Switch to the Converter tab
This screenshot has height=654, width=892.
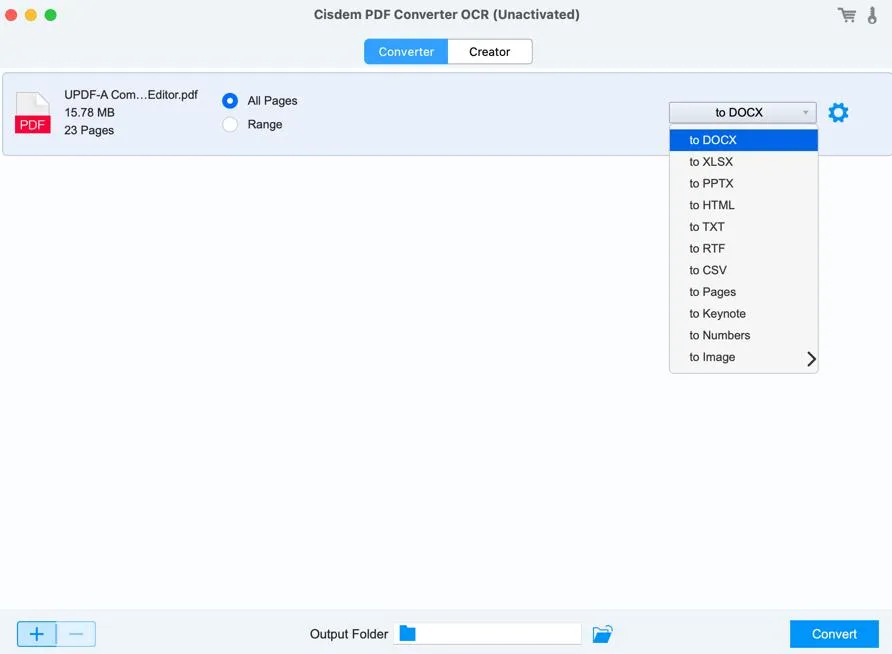[x=406, y=52]
